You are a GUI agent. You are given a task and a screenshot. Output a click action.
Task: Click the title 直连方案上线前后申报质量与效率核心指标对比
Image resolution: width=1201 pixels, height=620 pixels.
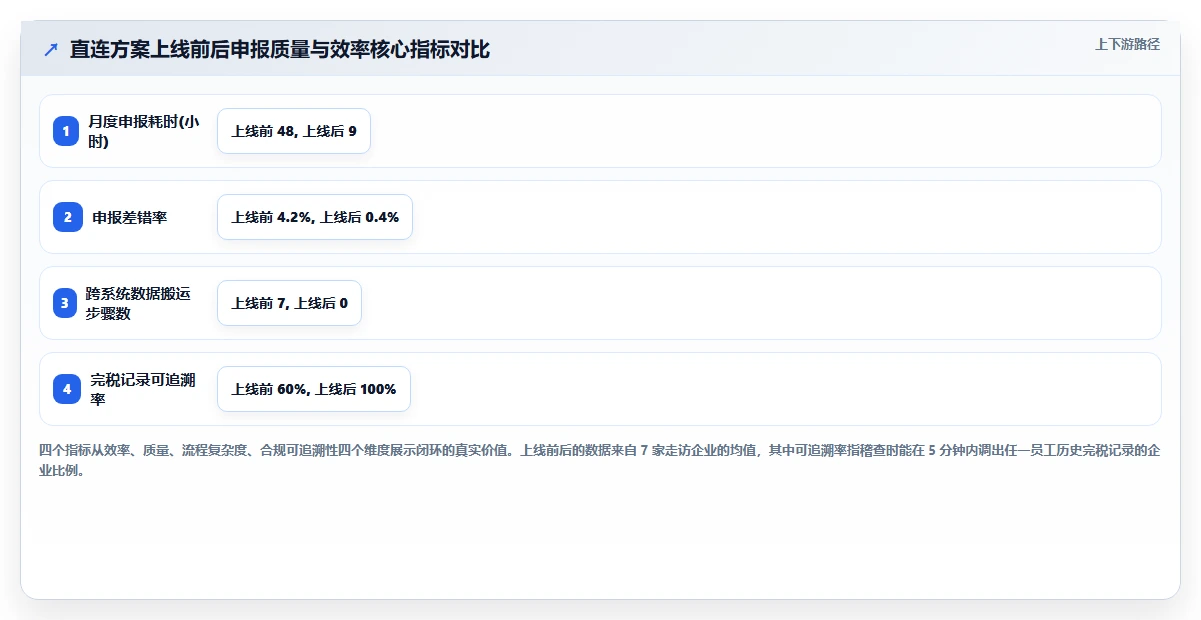click(280, 50)
